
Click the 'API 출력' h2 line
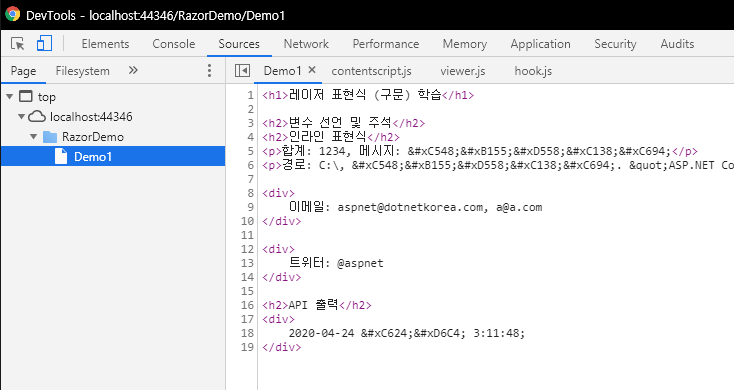[x=317, y=305]
